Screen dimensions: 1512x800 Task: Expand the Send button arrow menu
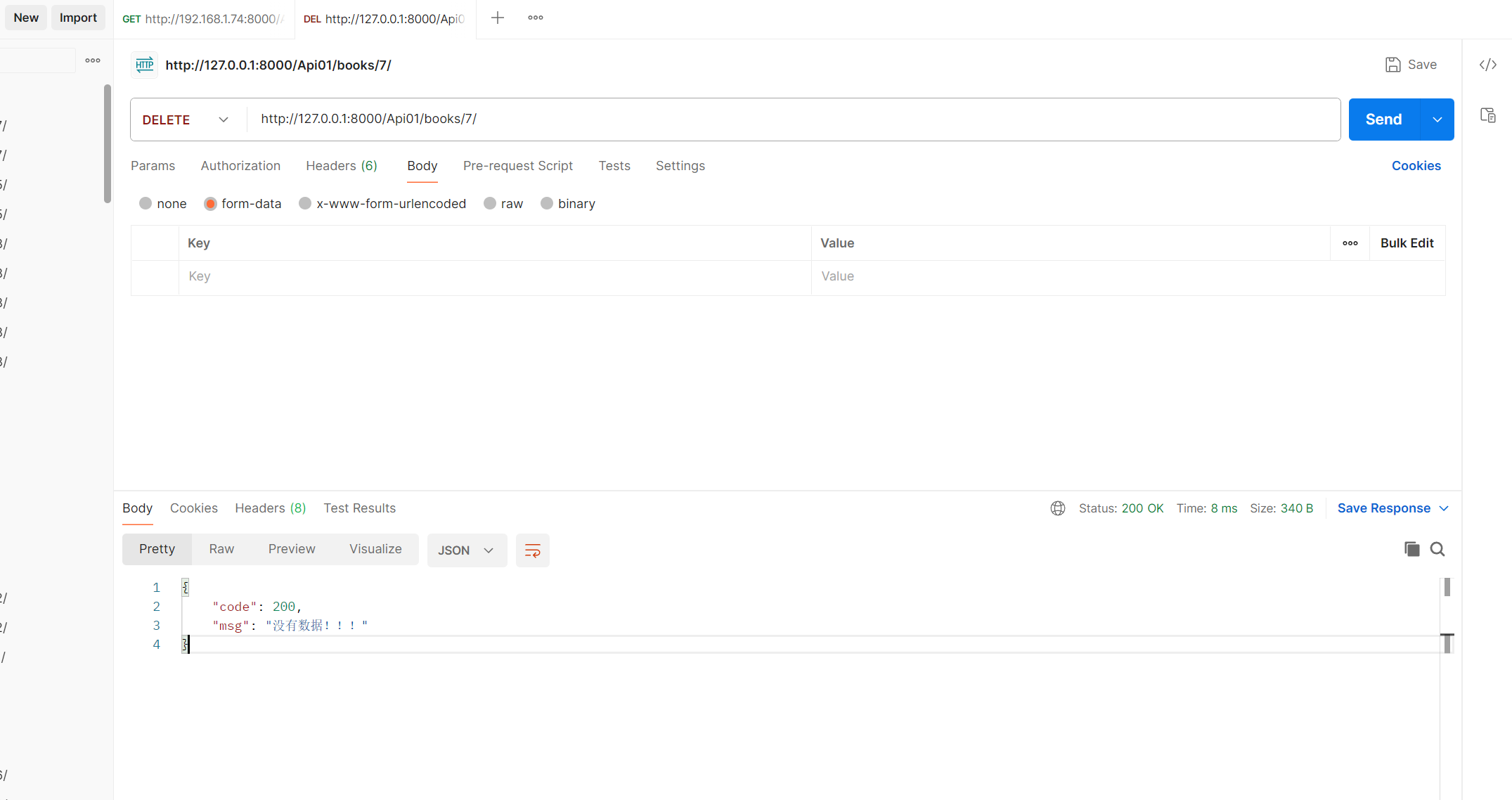point(1437,120)
